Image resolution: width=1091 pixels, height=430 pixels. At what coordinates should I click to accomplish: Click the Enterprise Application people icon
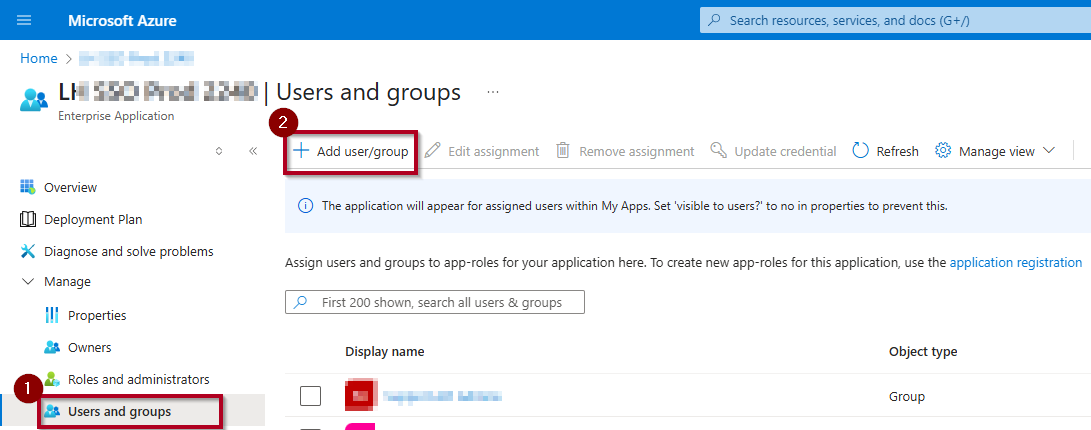33,99
